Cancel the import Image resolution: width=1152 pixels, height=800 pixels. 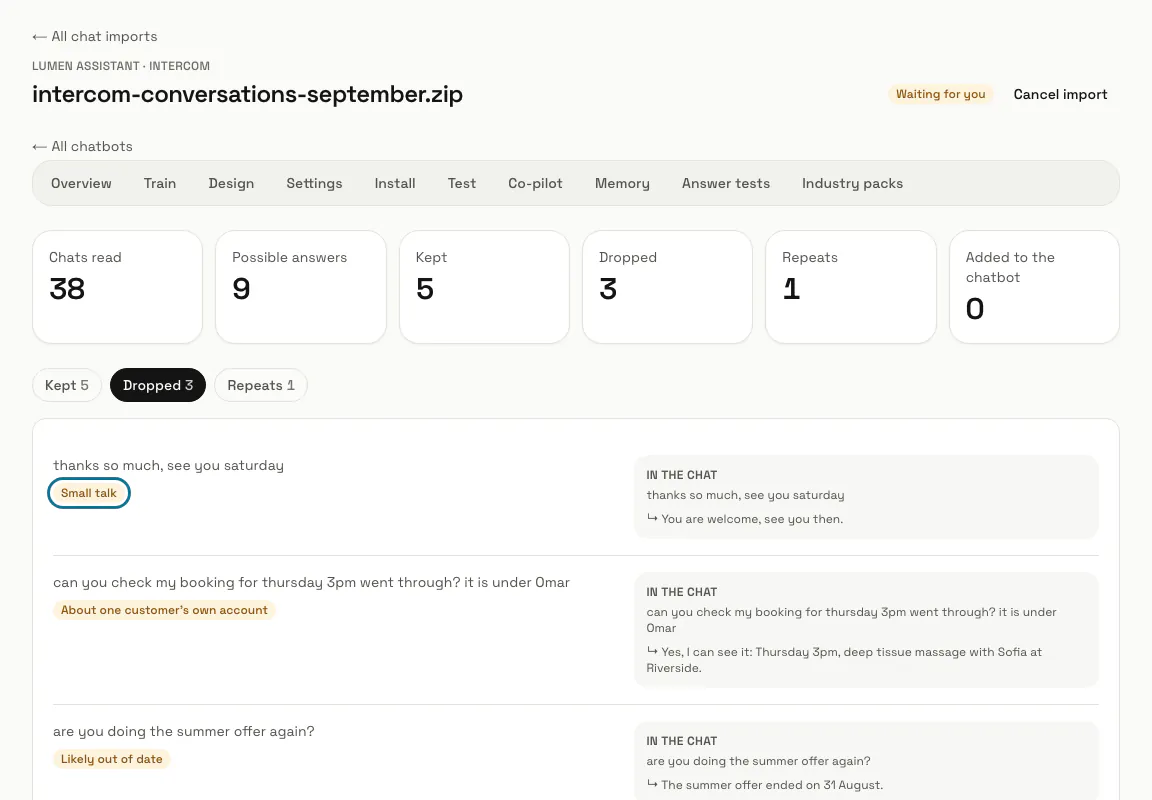tap(1060, 94)
